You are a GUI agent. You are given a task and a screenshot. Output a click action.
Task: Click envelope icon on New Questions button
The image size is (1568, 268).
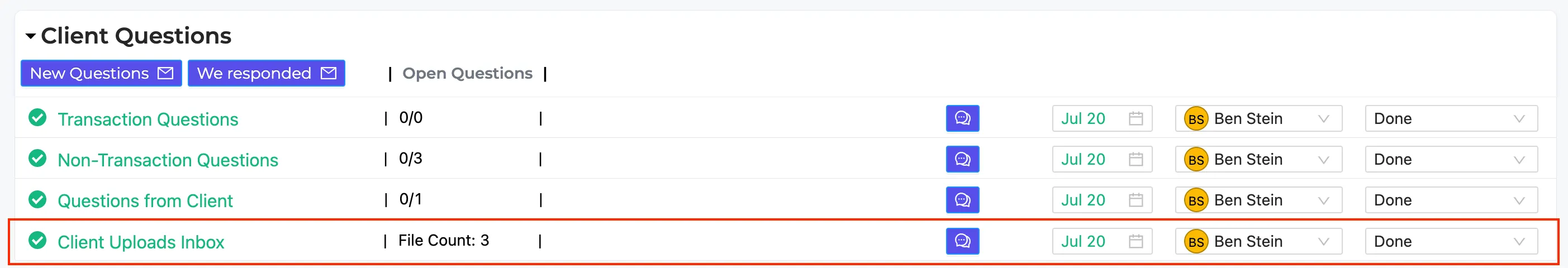click(x=165, y=73)
